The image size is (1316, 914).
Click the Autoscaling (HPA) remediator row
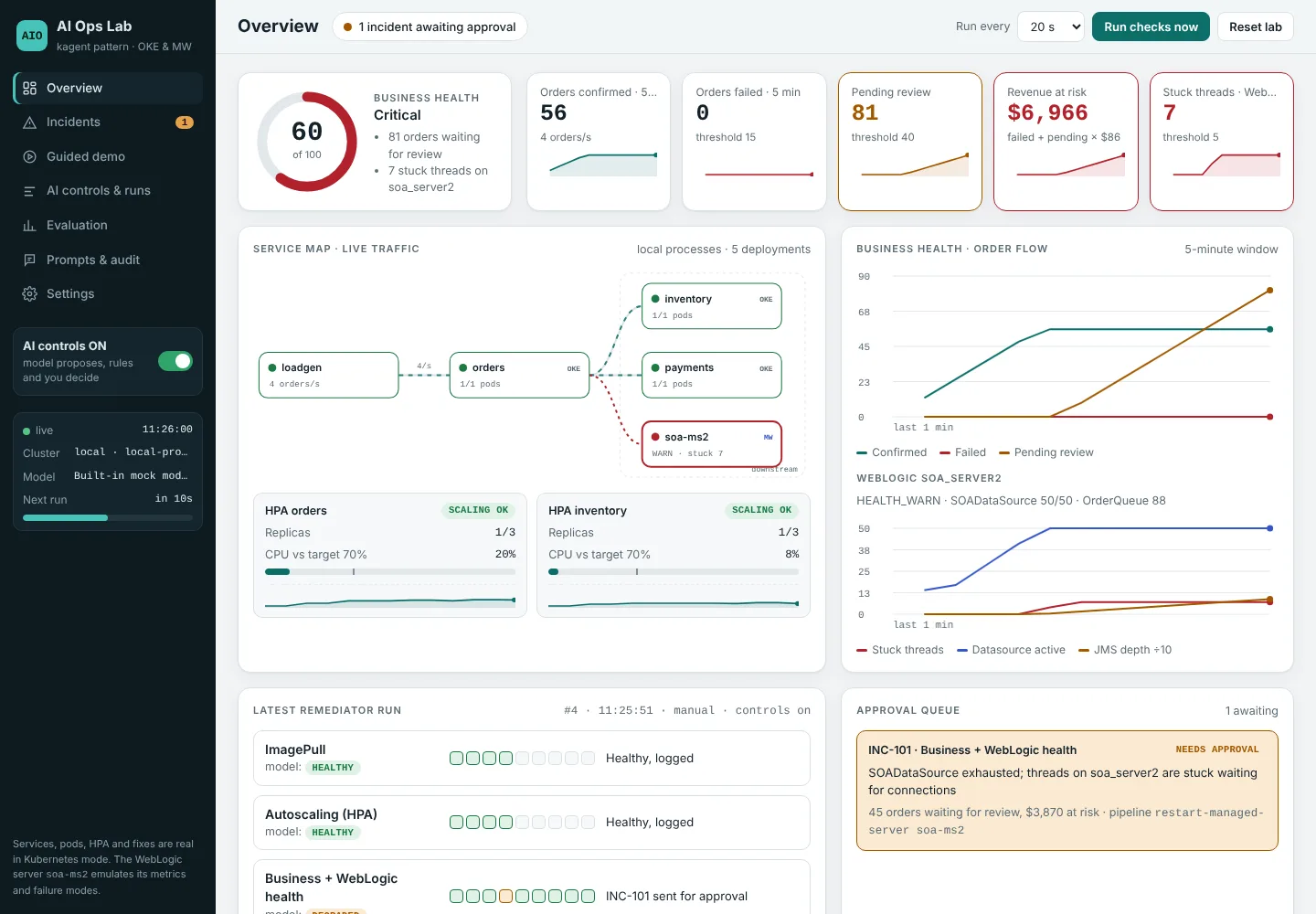(532, 823)
